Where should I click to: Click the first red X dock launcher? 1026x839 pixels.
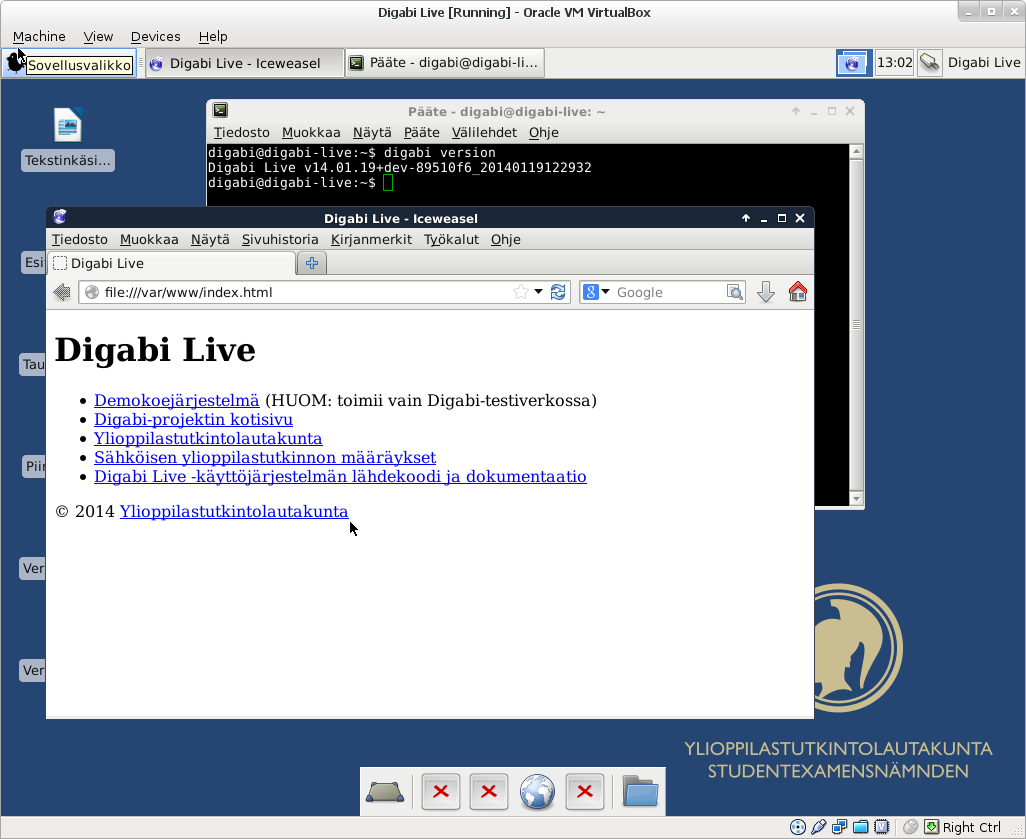(x=440, y=792)
